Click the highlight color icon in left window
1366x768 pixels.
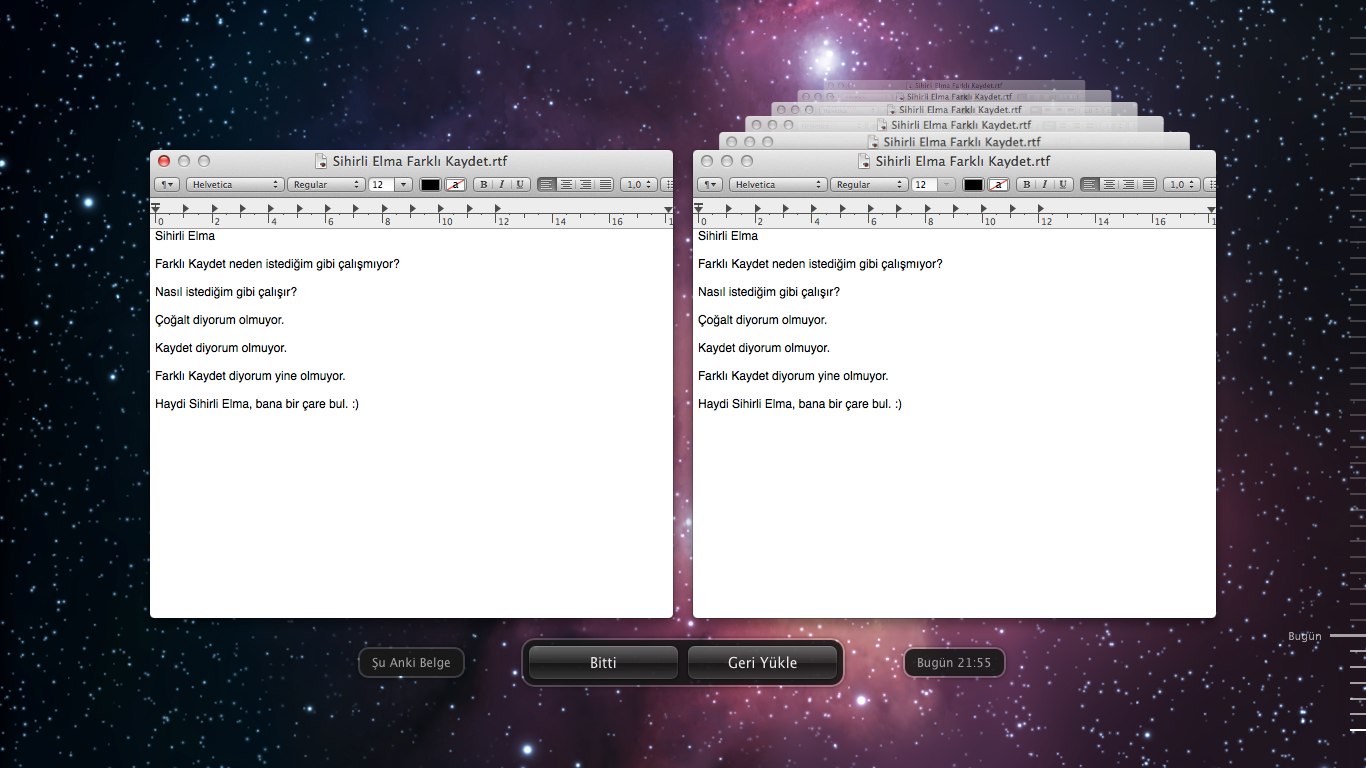[456, 185]
